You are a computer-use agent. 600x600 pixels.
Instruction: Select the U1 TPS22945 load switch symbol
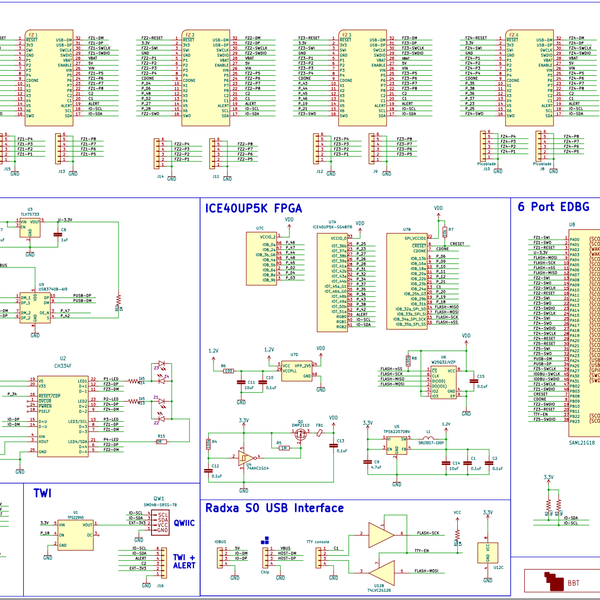click(x=75, y=535)
